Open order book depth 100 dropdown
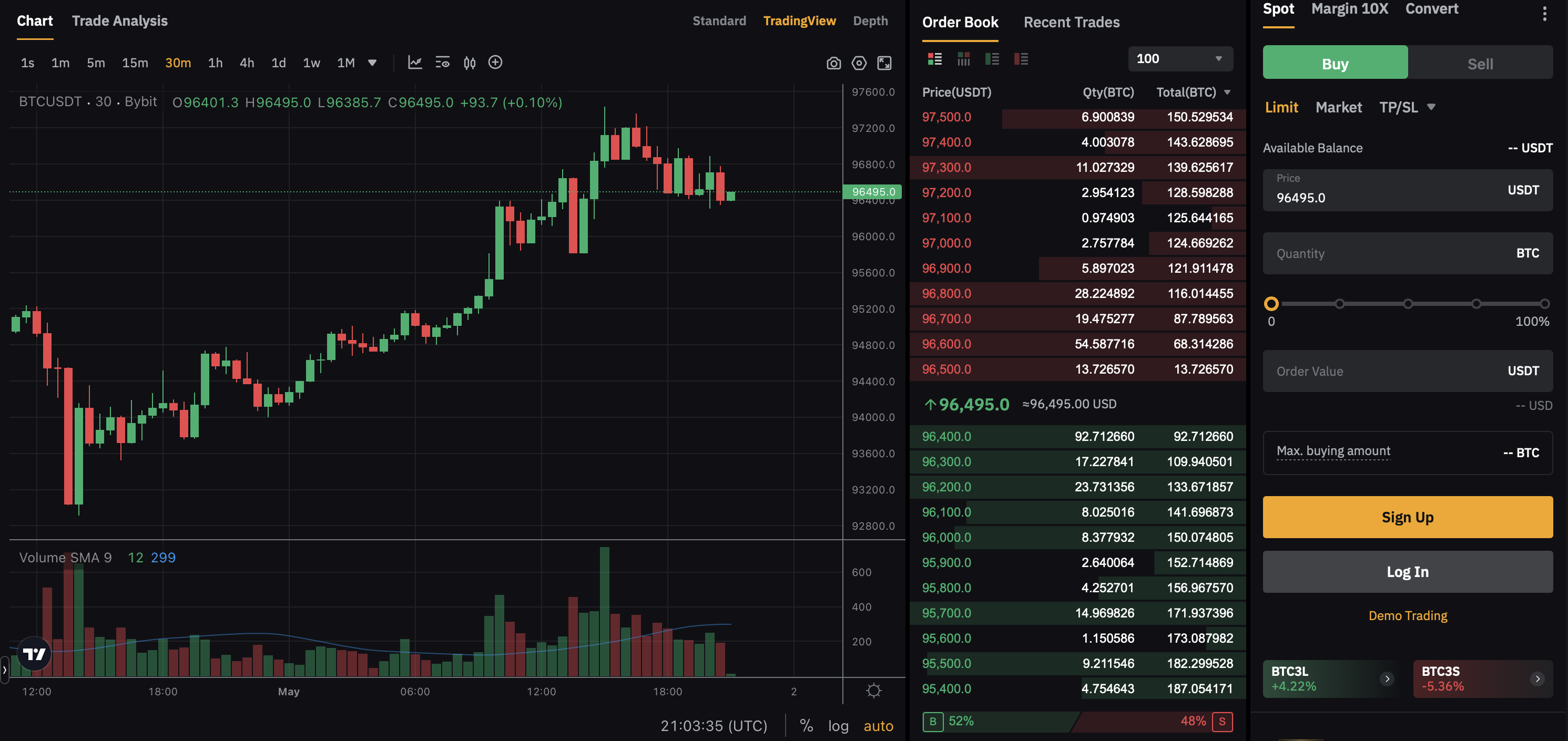Viewport: 1568px width, 741px height. pyautogui.click(x=1180, y=59)
